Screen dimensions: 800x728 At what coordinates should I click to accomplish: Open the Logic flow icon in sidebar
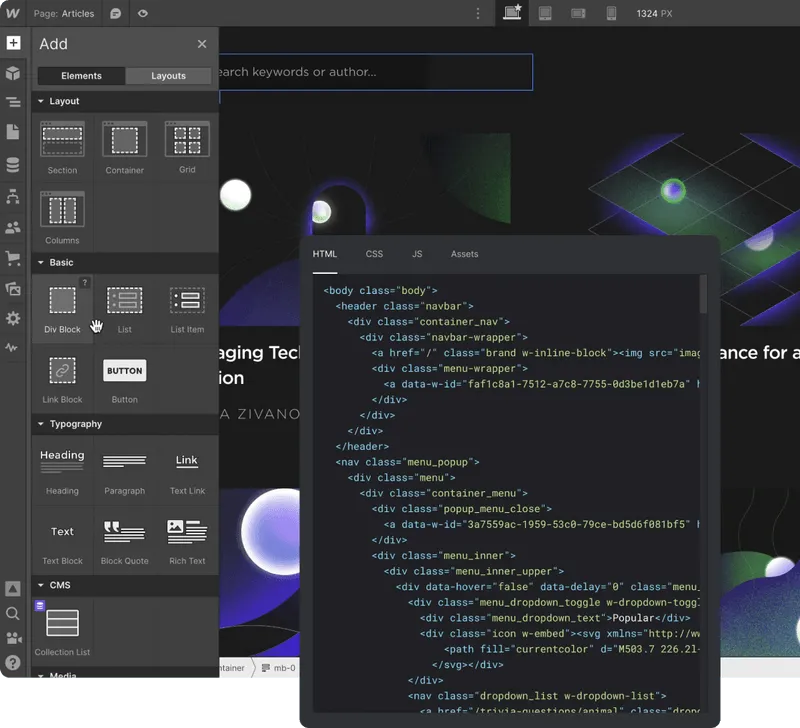click(13, 196)
